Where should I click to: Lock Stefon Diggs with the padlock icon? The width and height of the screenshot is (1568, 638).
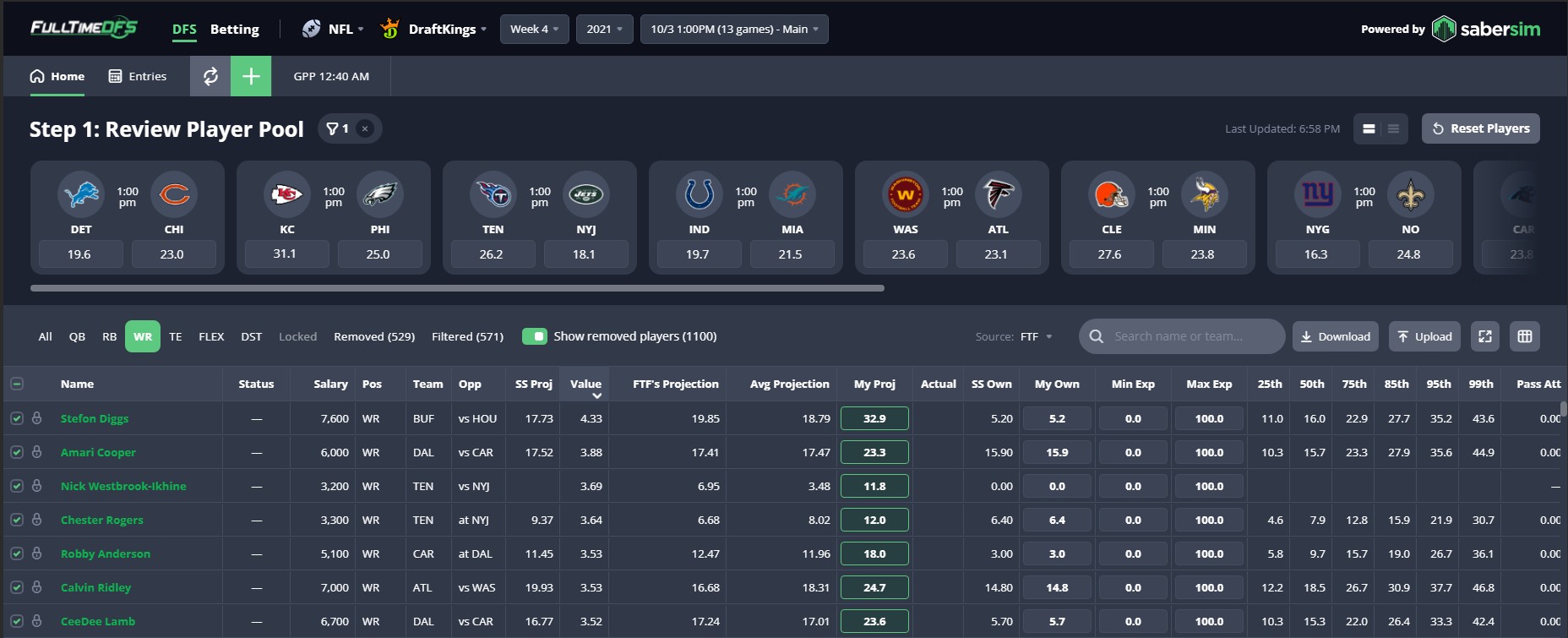pos(36,418)
